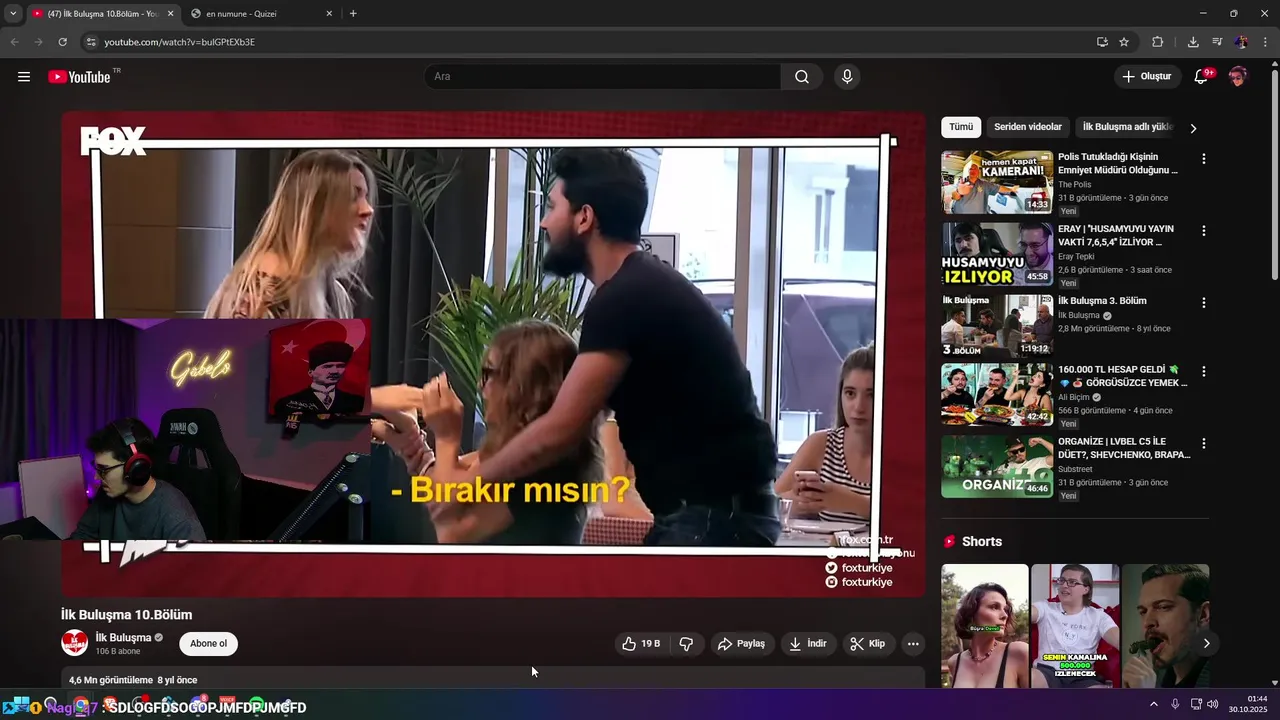Select the Tümü filter chip

tap(961, 127)
